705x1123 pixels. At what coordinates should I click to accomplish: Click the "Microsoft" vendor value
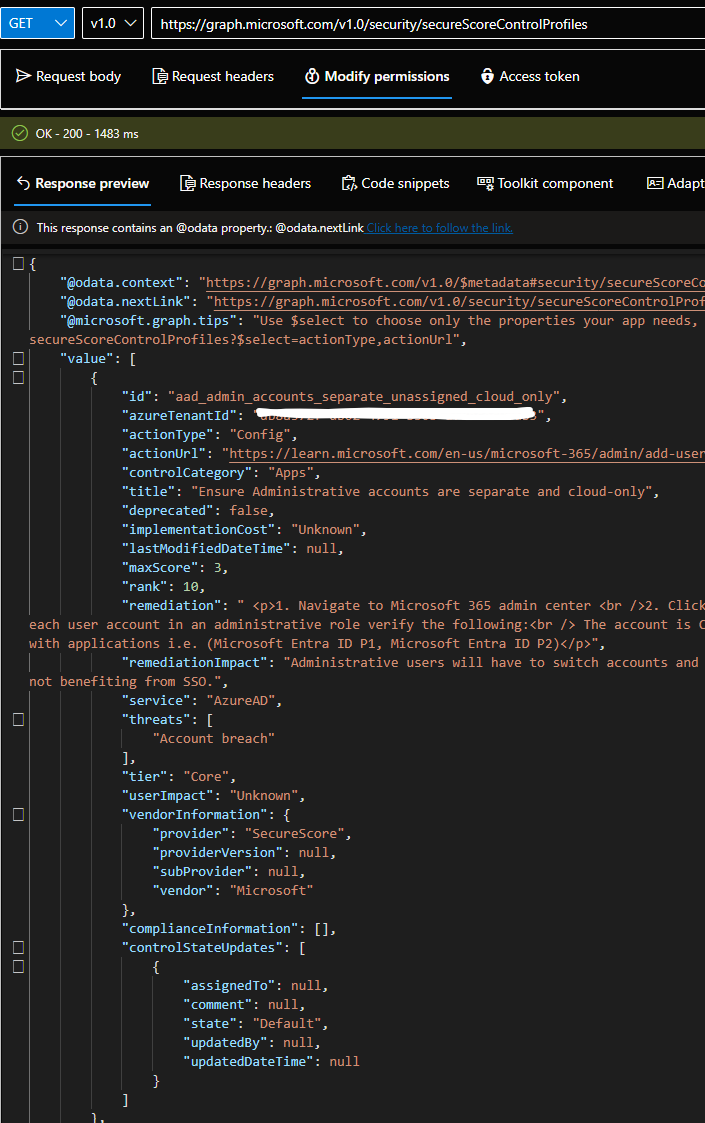pyautogui.click(x=272, y=890)
